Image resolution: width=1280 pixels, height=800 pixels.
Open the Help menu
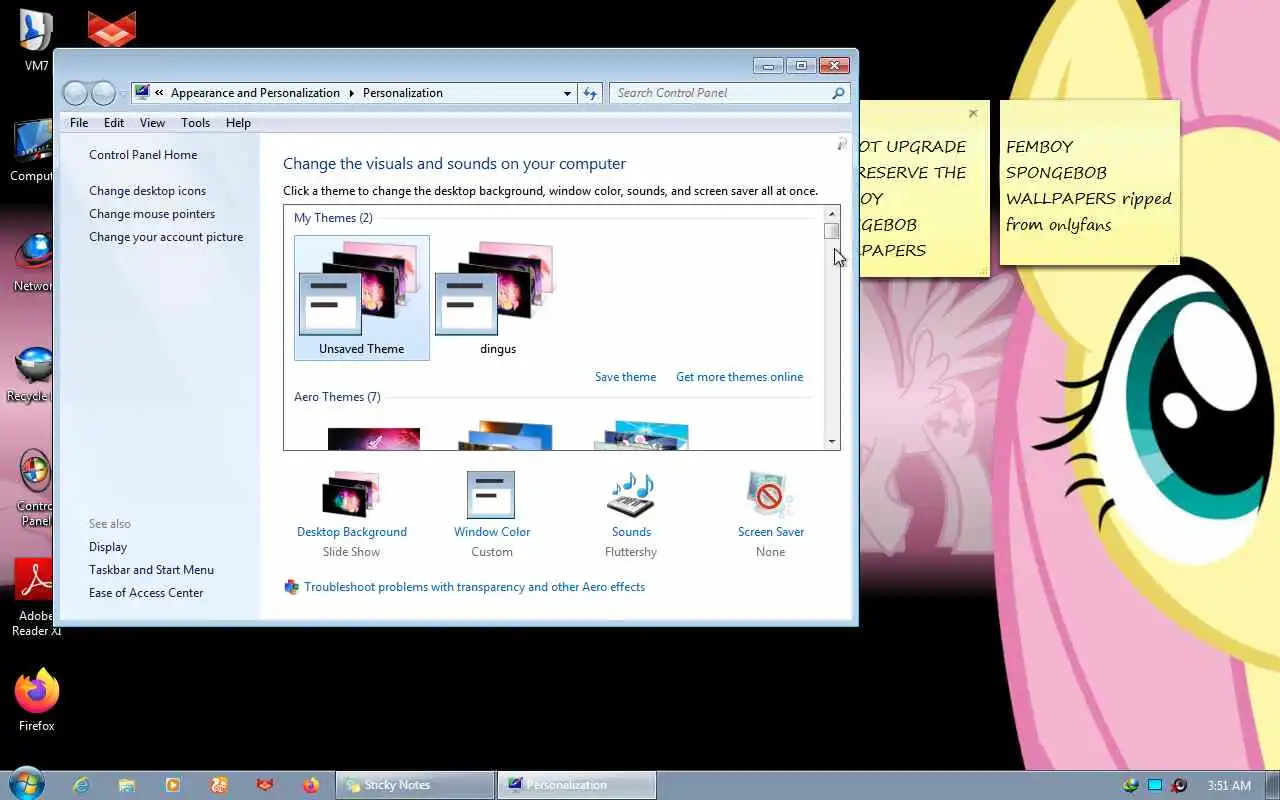coord(238,123)
